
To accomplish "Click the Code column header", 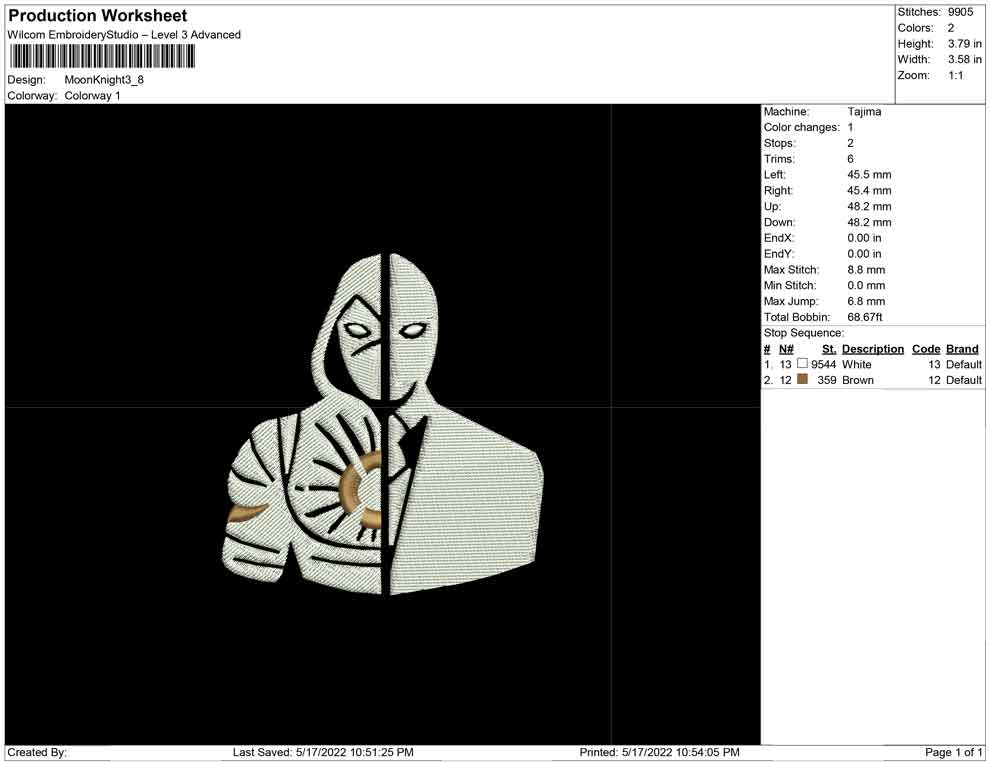I will tap(926, 349).
